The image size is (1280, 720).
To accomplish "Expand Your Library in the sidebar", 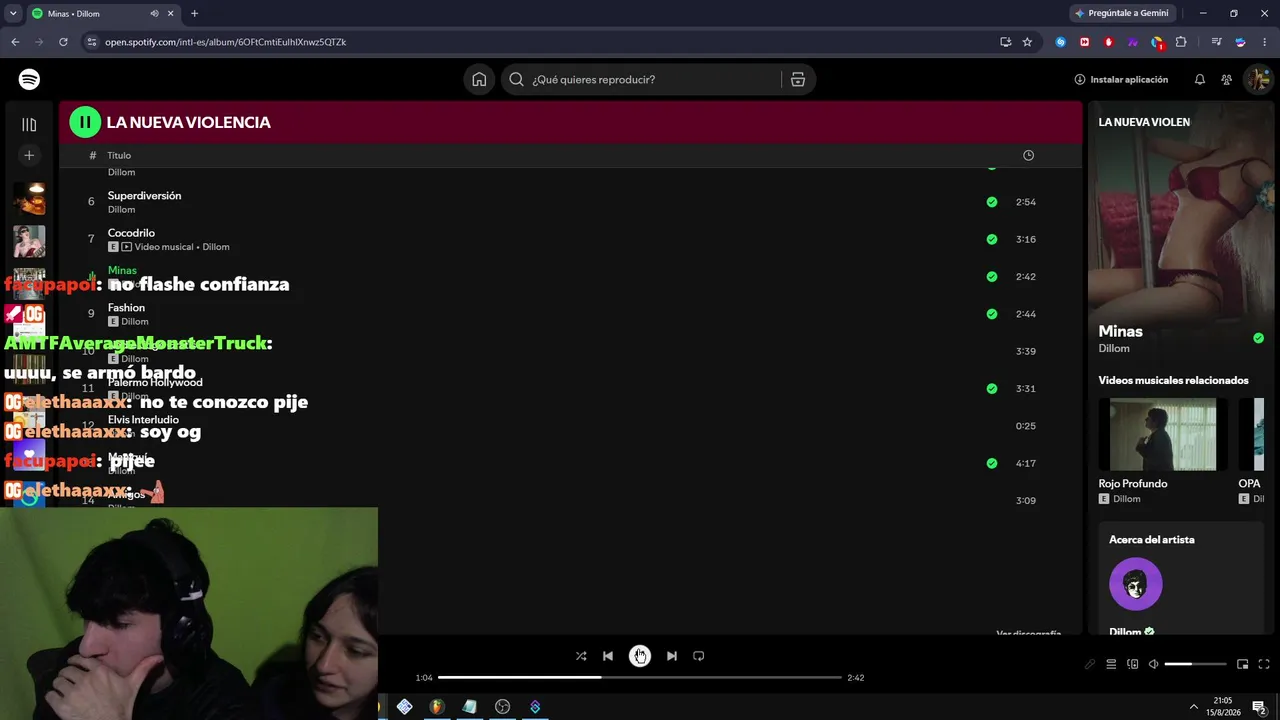I will pos(29,125).
